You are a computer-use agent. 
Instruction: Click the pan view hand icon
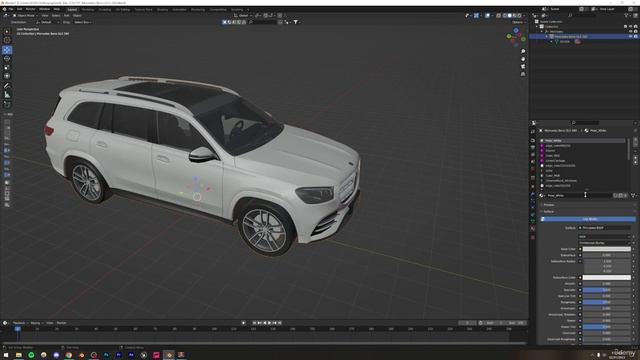tap(523, 59)
